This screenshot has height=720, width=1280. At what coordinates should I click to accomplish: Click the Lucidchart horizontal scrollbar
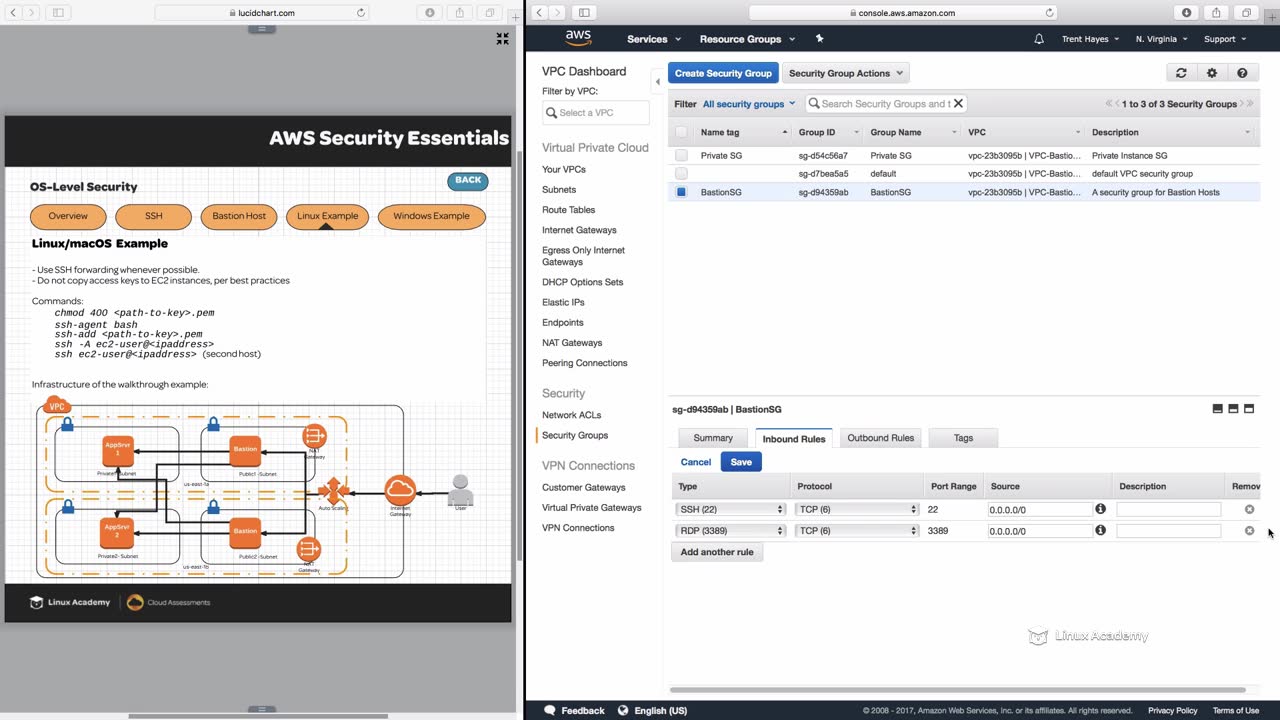(x=258, y=715)
